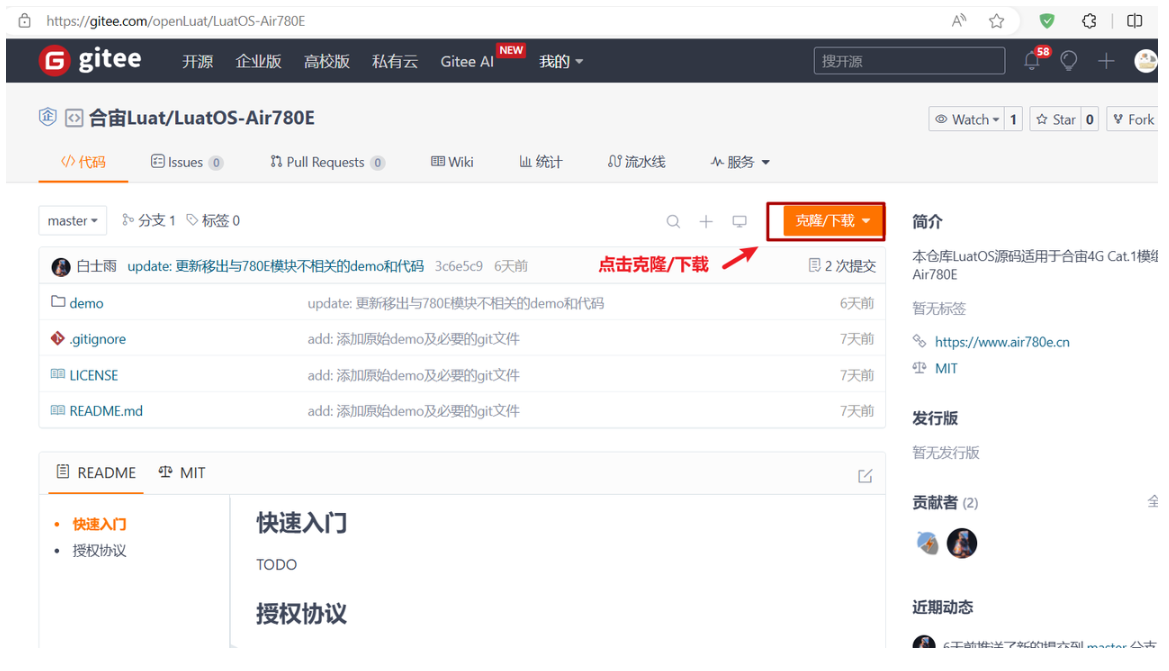Screen dimensions: 1169x671
Task: Click the README edit icon
Action: (x=865, y=476)
